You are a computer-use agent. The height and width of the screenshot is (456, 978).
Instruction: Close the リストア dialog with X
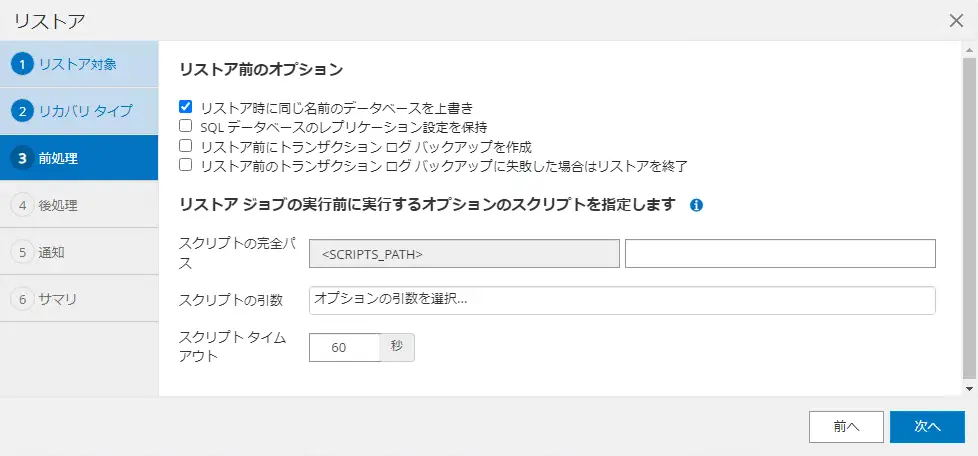point(956,21)
